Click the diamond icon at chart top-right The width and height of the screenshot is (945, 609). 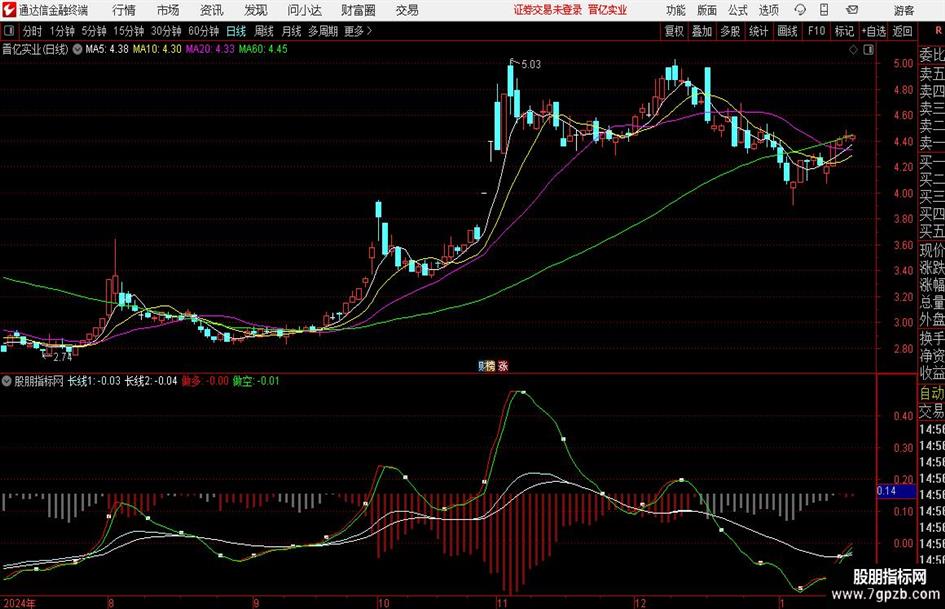click(x=853, y=50)
